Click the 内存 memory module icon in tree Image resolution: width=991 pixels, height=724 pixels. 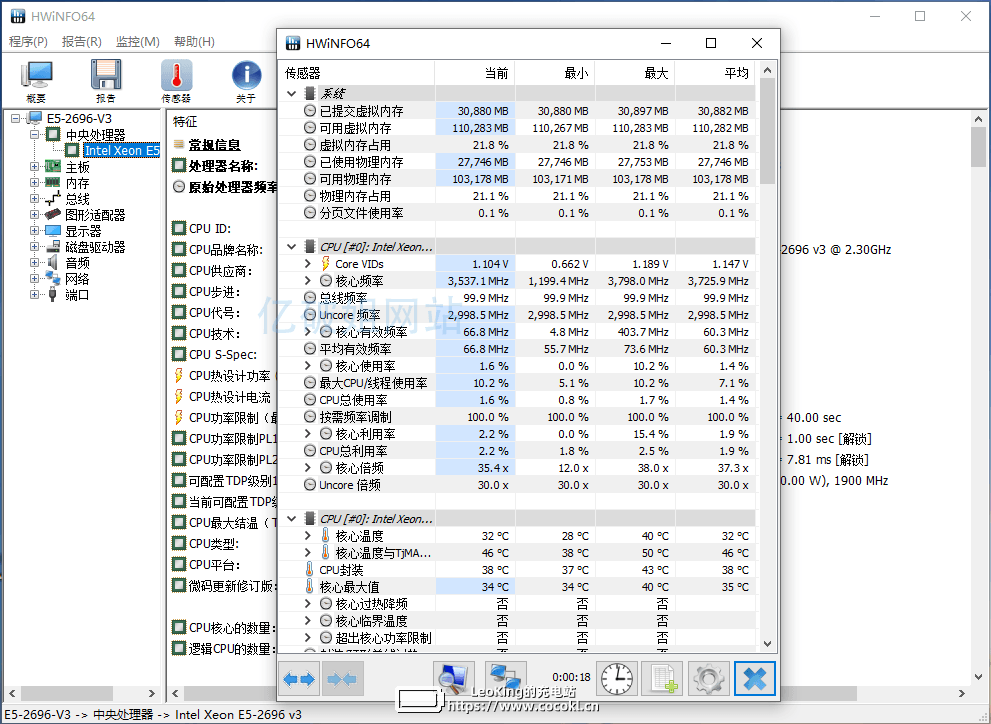coord(52,183)
